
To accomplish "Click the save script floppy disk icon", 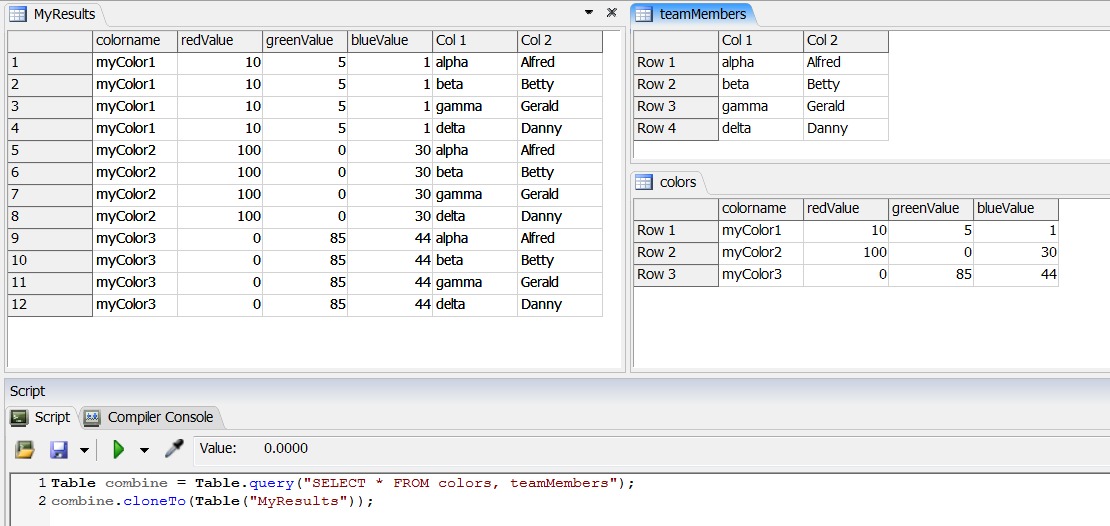I will pyautogui.click(x=59, y=449).
